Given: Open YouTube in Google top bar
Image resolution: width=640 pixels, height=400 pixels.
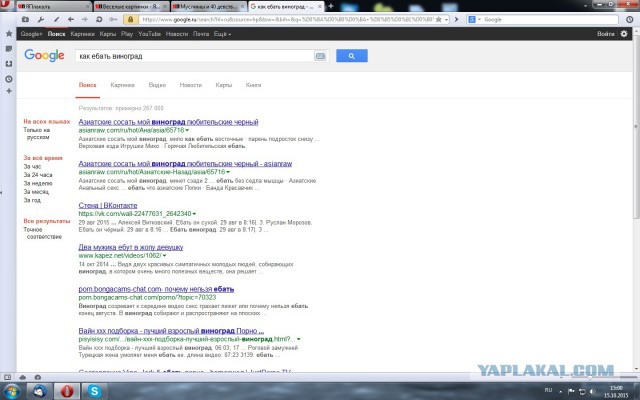Looking at the screenshot, I should [x=149, y=34].
